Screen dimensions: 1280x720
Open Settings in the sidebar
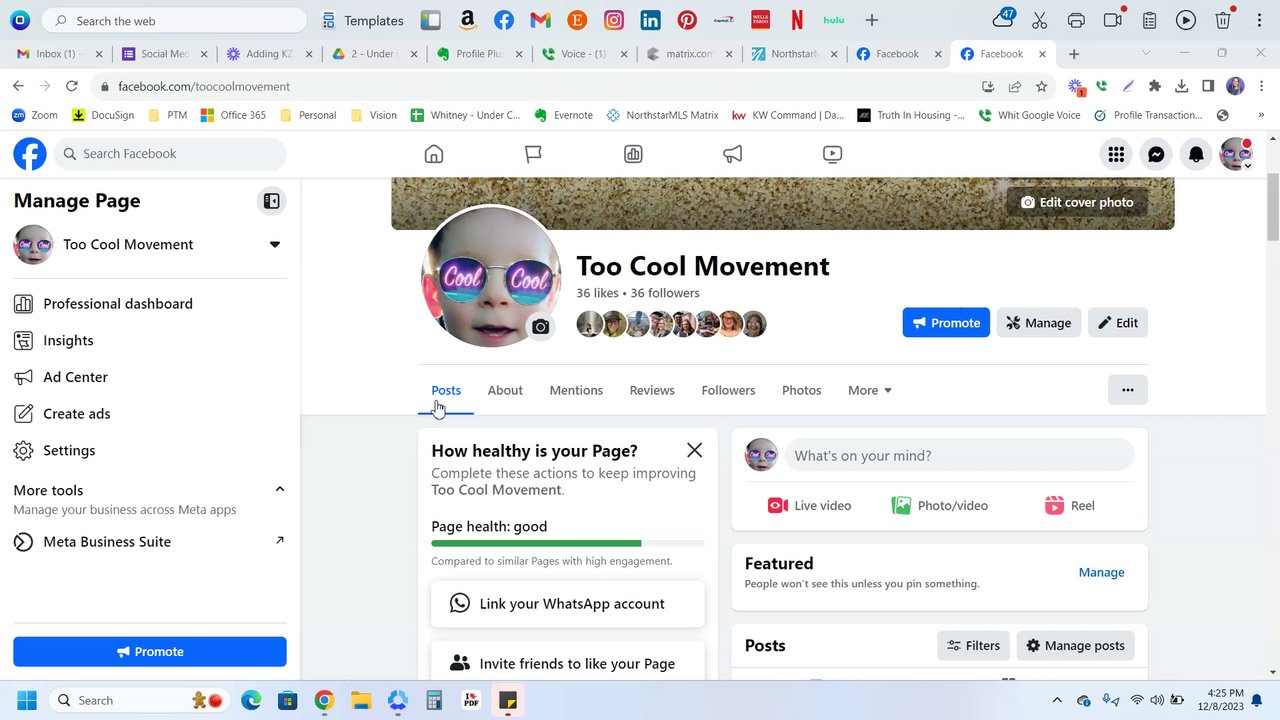pos(150,450)
